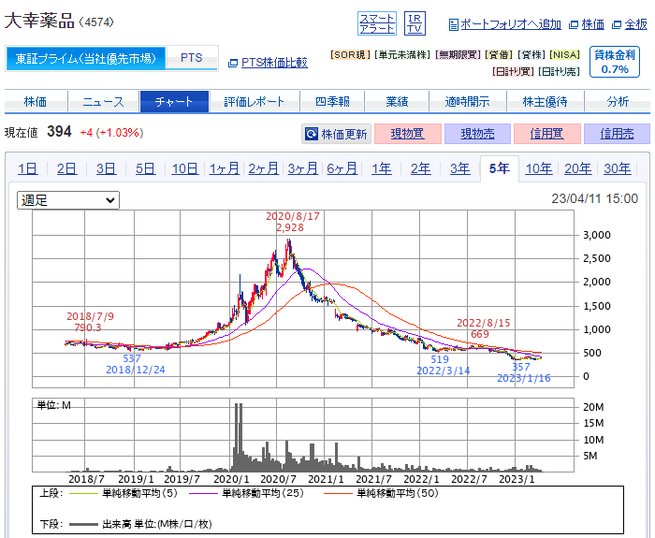Click the 2023/1/16 low label
This screenshot has width=655, height=538.
coord(524,373)
